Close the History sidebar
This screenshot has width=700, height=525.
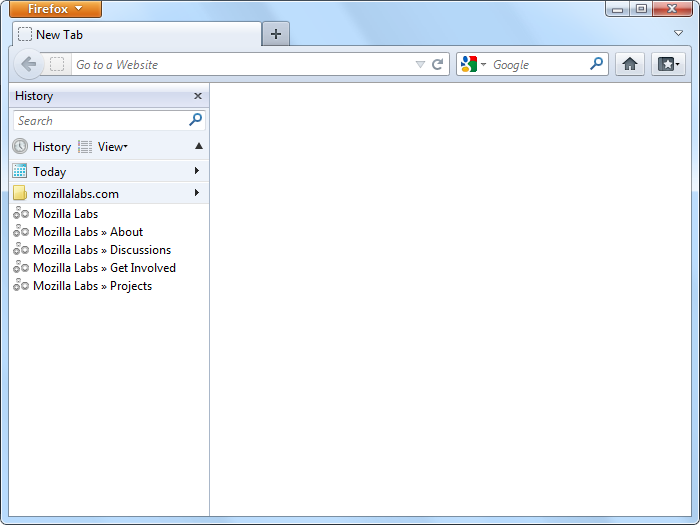197,96
